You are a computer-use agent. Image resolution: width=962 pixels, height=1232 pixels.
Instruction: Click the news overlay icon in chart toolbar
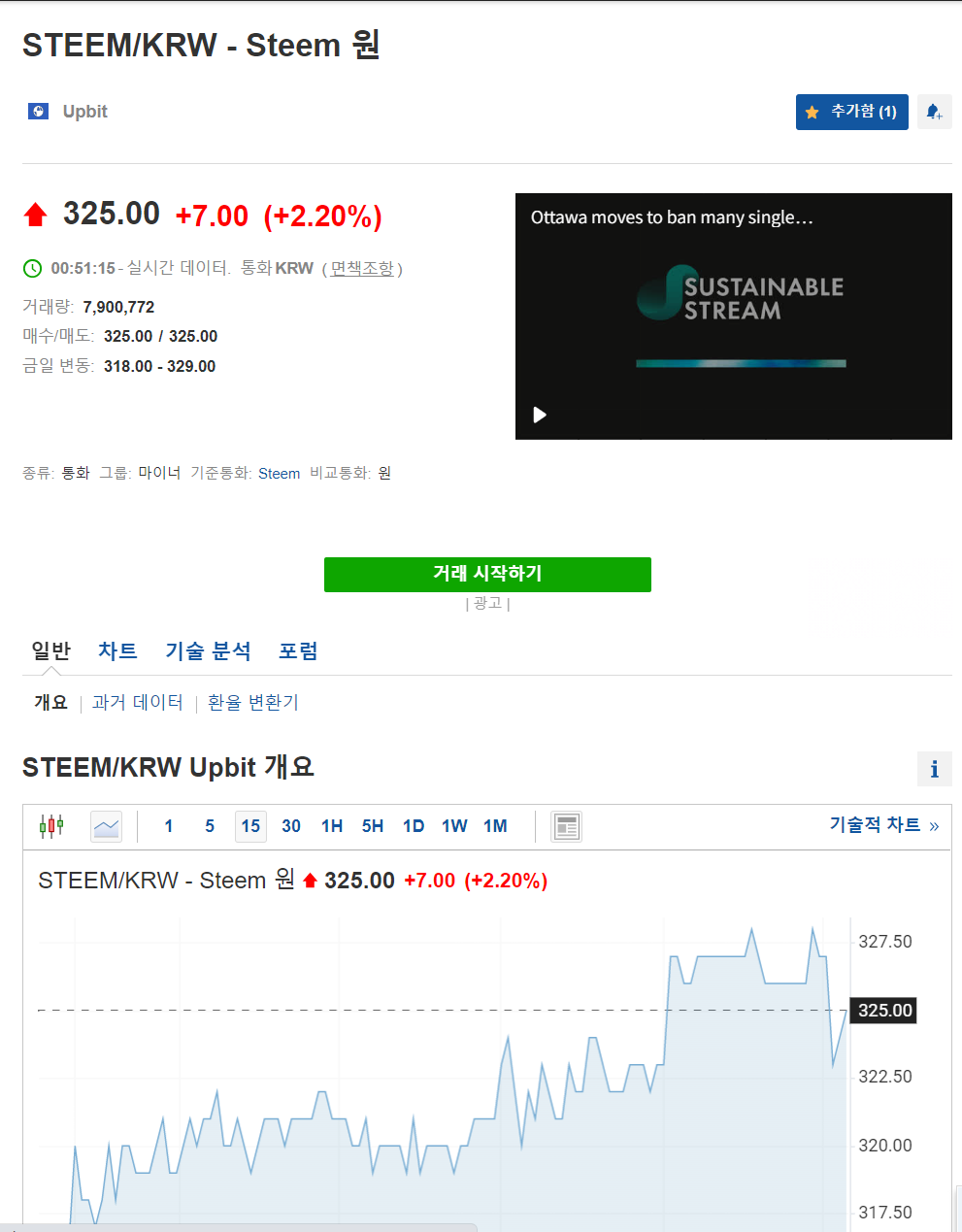tap(566, 826)
